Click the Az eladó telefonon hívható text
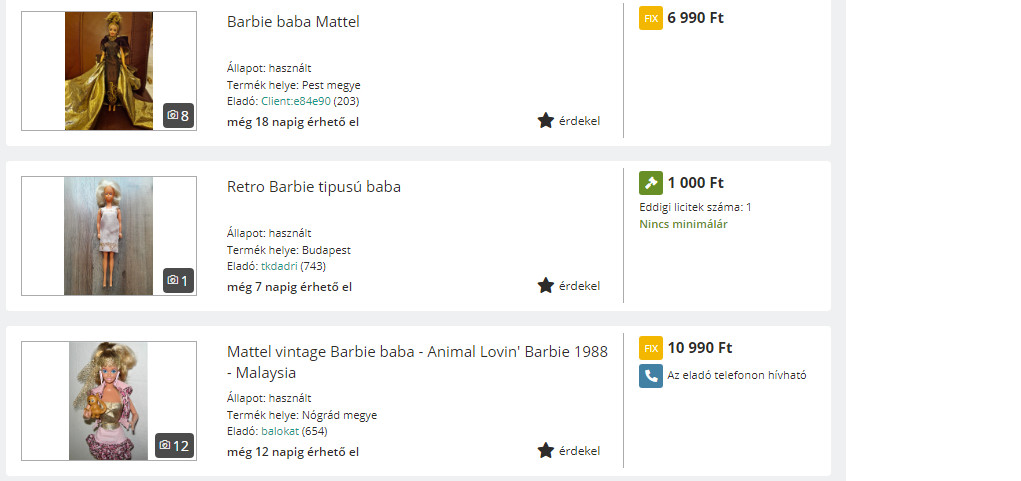Screen dimensions: 1021x481 tap(736, 376)
